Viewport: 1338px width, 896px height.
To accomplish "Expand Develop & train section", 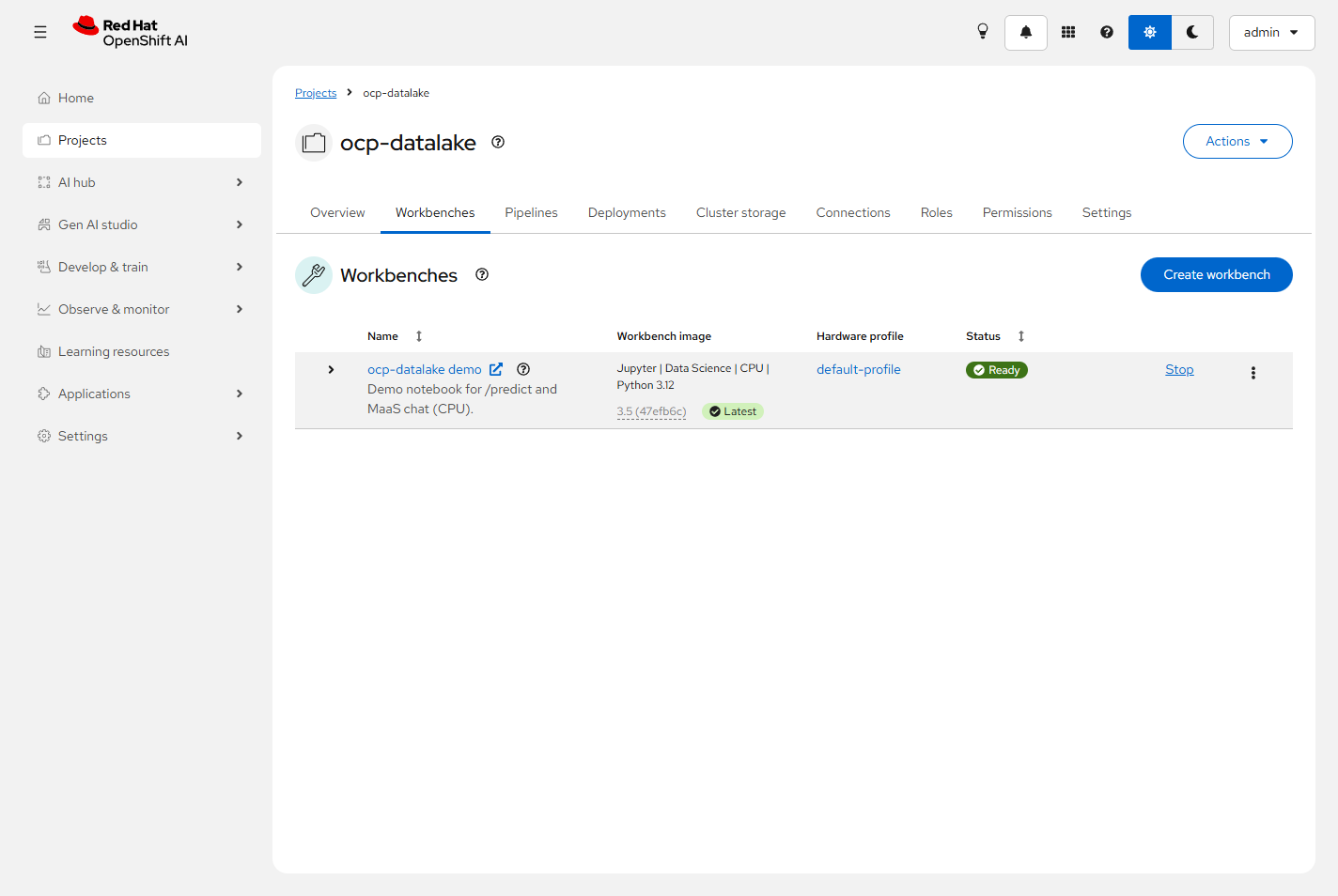I will point(142,267).
